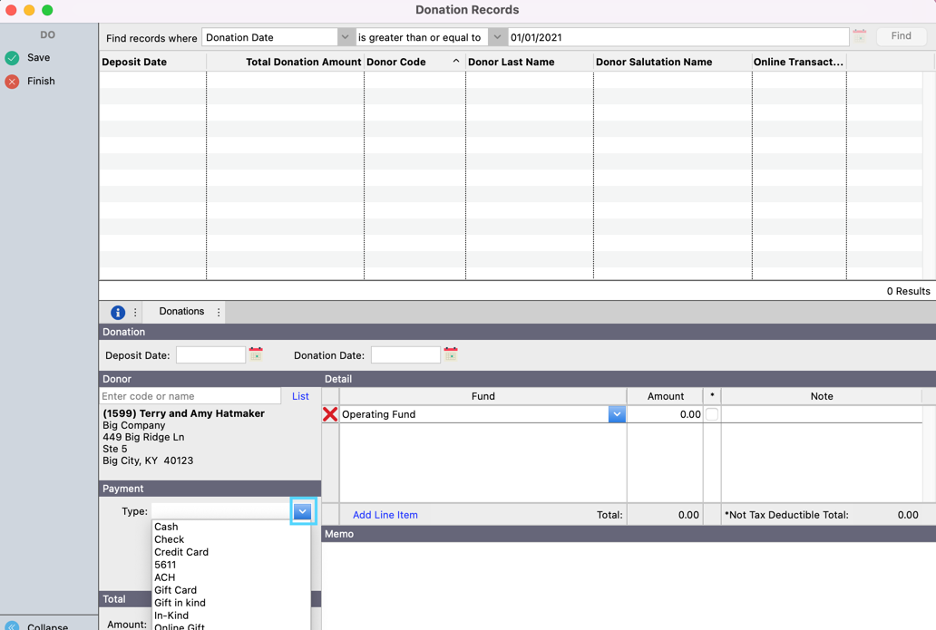Screen dimensions: 936x630
Task: Toggle the not tax deductible checkbox
Action: point(712,414)
